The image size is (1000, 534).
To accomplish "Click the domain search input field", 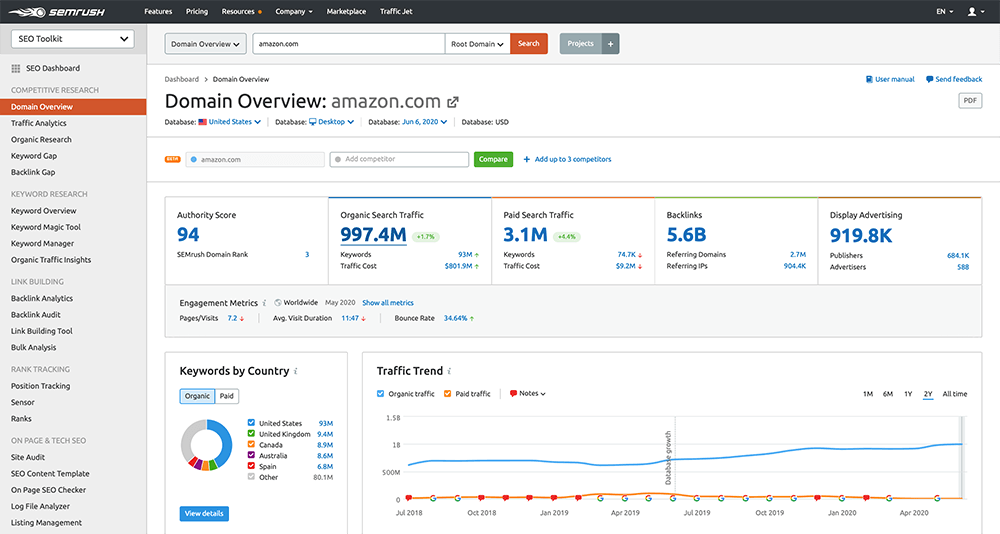I will 349,44.
